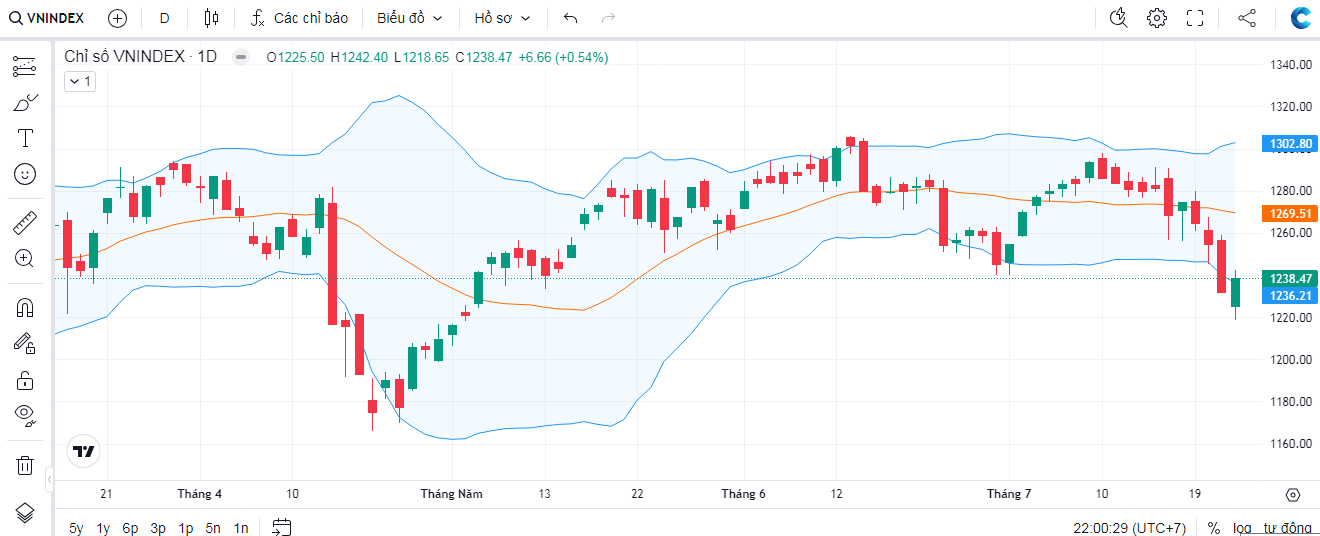Click the Tháng Năm time axis label
1320x536 pixels.
click(x=451, y=494)
